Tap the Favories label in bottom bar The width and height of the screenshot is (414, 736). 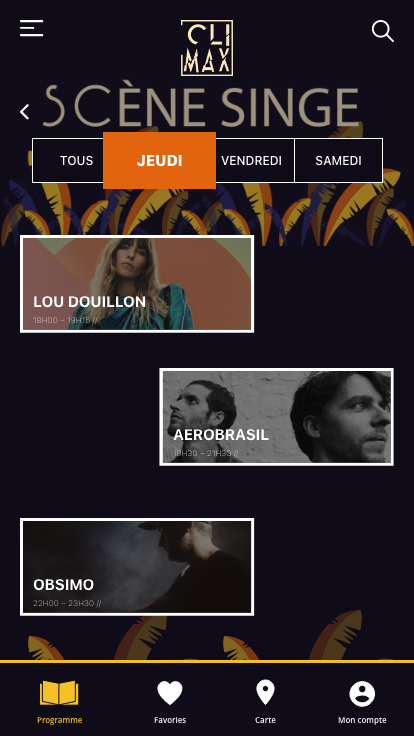170,720
